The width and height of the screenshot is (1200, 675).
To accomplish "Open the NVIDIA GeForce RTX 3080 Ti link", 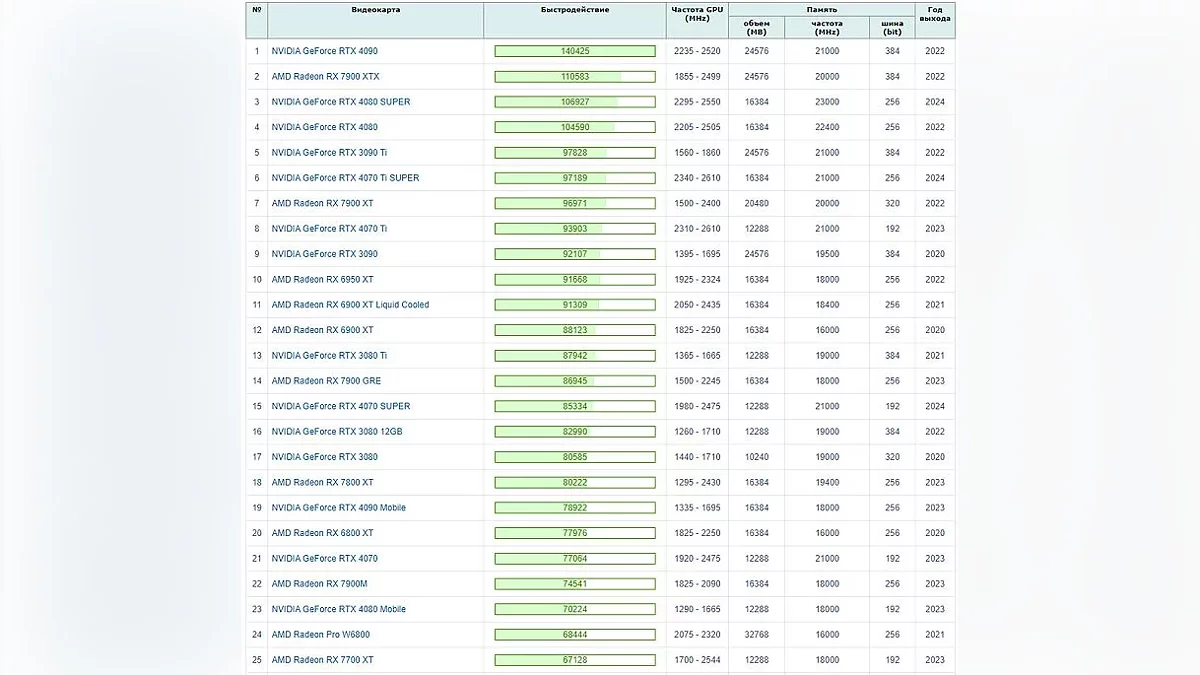I will point(329,356).
